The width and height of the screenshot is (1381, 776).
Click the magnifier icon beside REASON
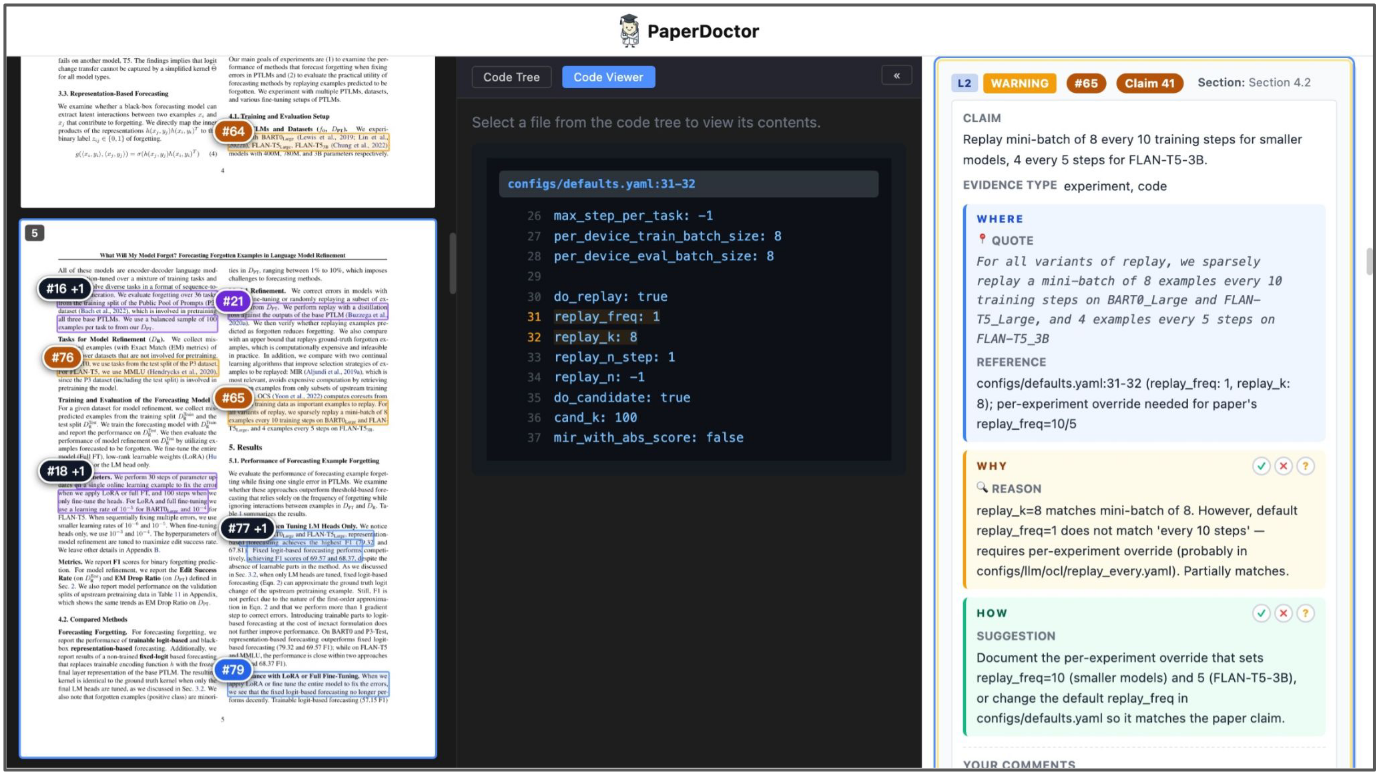tap(982, 488)
